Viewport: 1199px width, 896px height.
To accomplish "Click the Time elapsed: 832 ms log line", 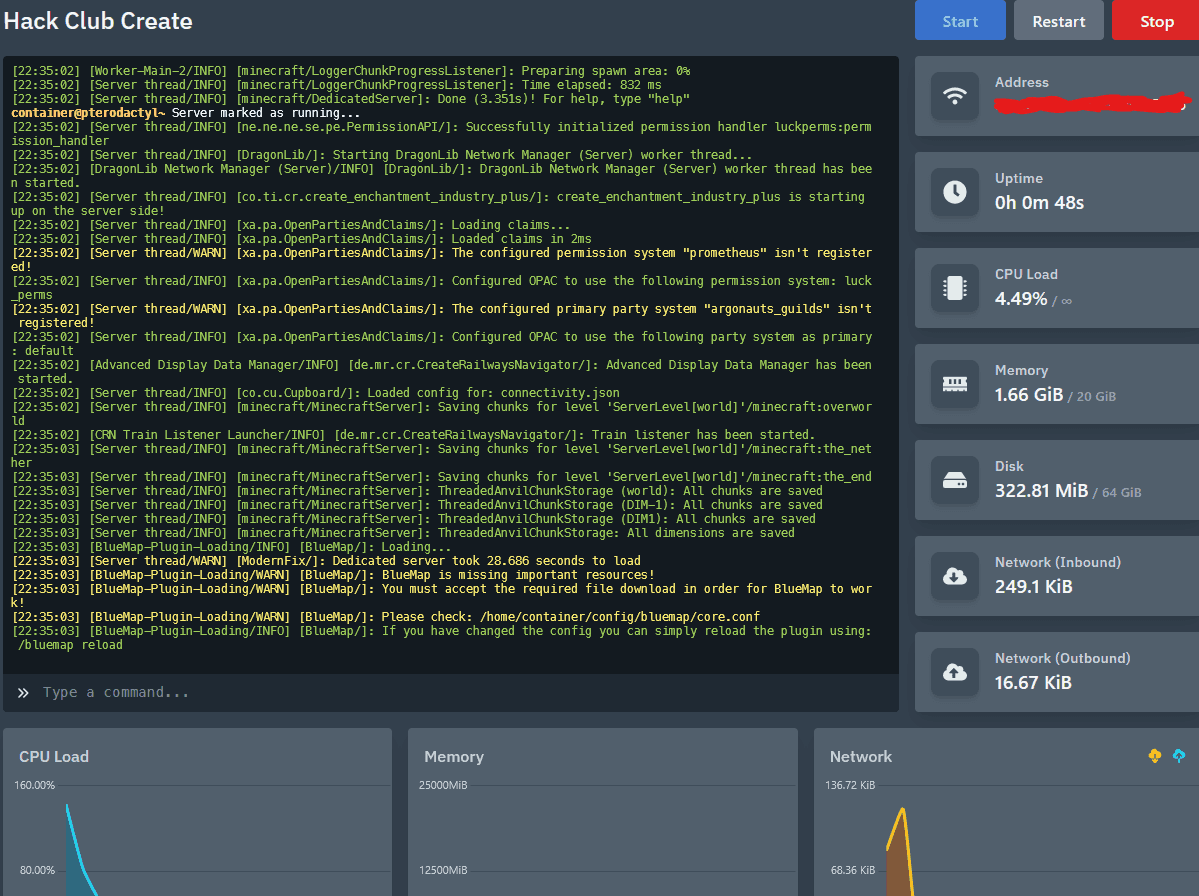I will 336,85.
